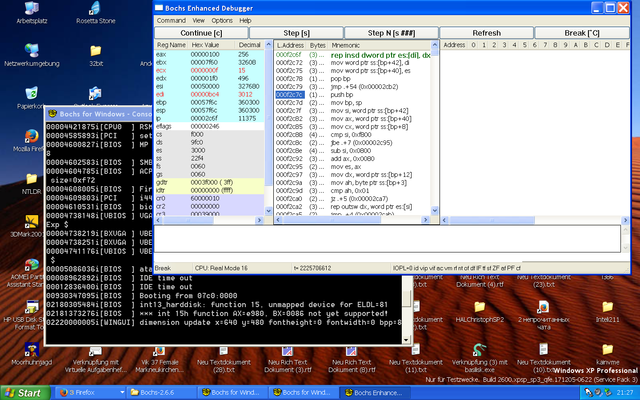The height and width of the screenshot is (400, 640).
Task: Select the eflags register row
Action: point(209,127)
